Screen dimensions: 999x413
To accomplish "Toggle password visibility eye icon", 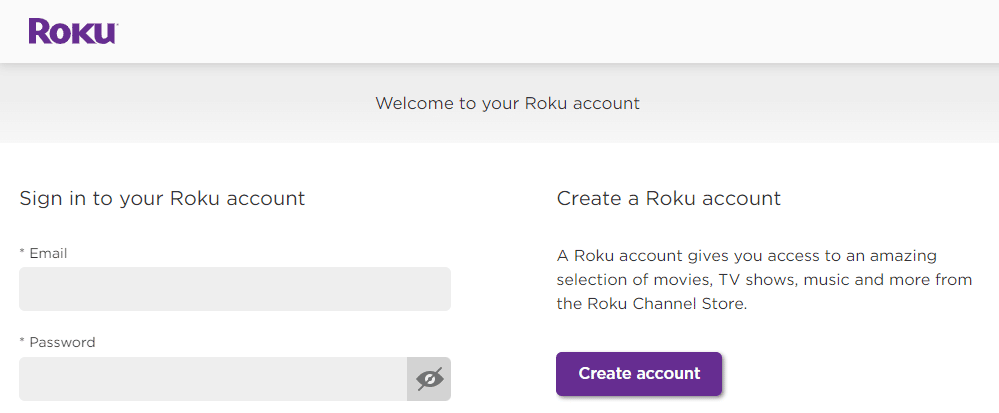I will (429, 379).
